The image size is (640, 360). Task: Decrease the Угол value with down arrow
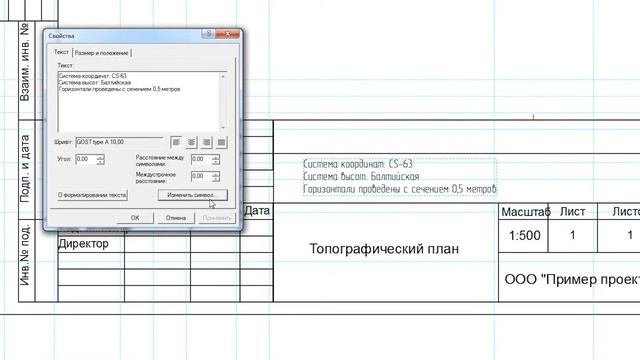[x=101, y=162]
